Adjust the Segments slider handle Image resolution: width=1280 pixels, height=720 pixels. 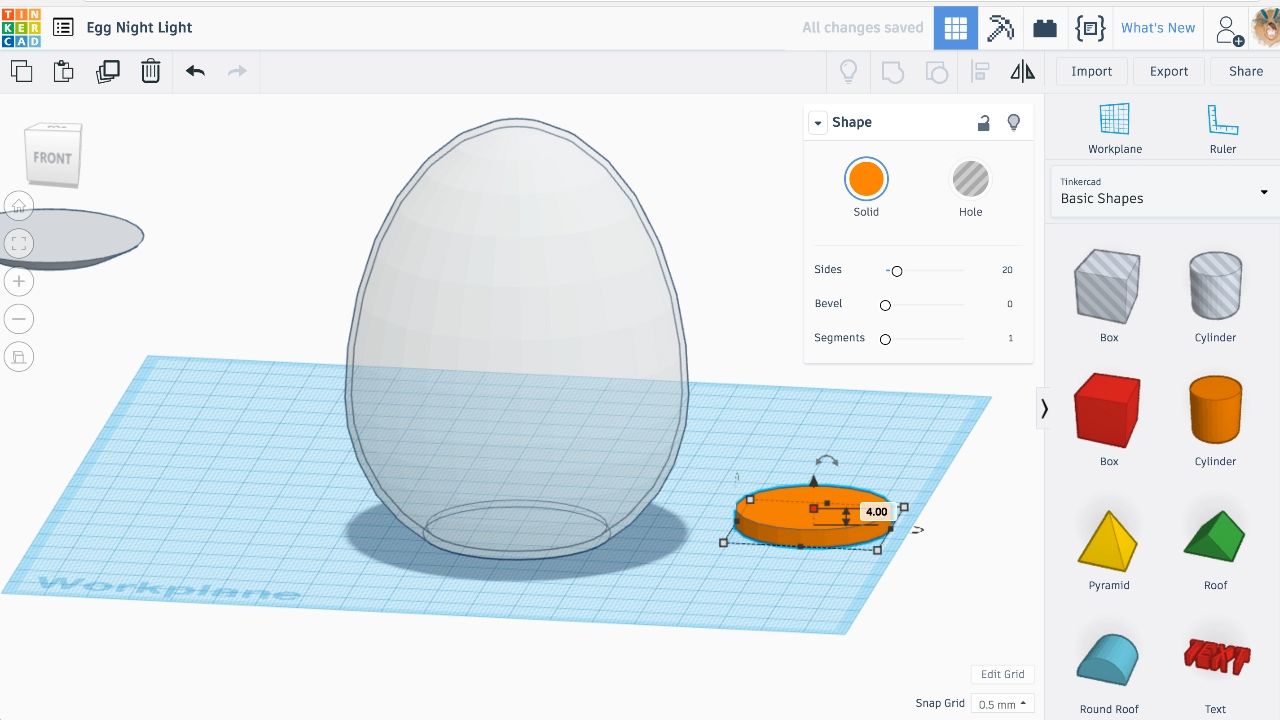click(885, 339)
